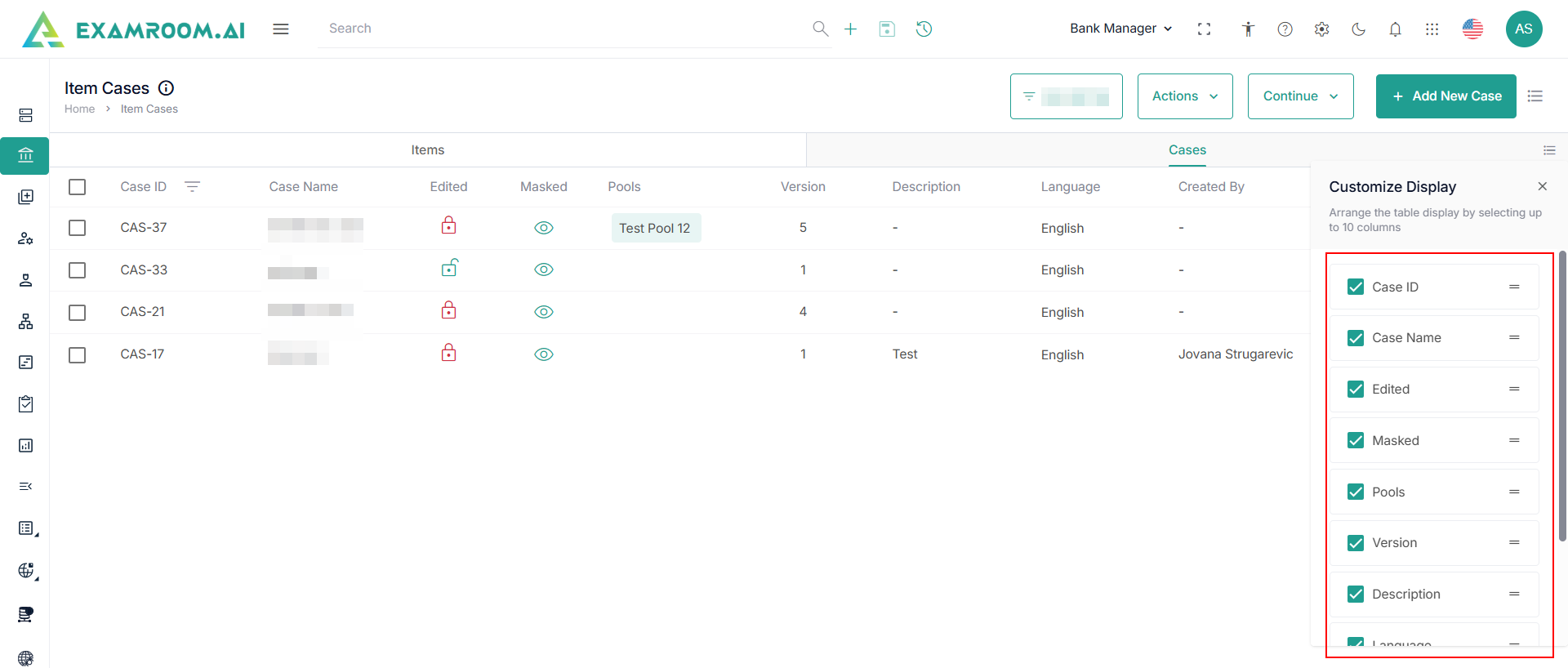Open the apps grid icon

tap(1432, 29)
